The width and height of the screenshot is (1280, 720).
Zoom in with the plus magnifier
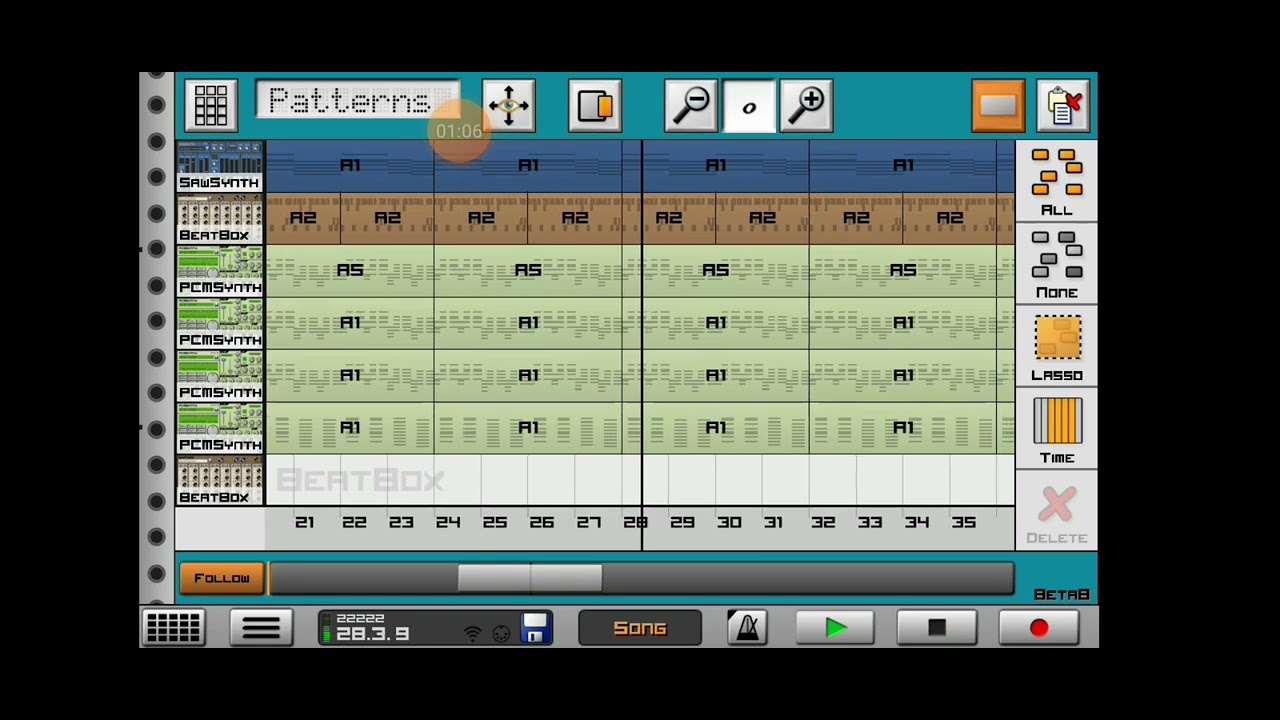point(807,105)
